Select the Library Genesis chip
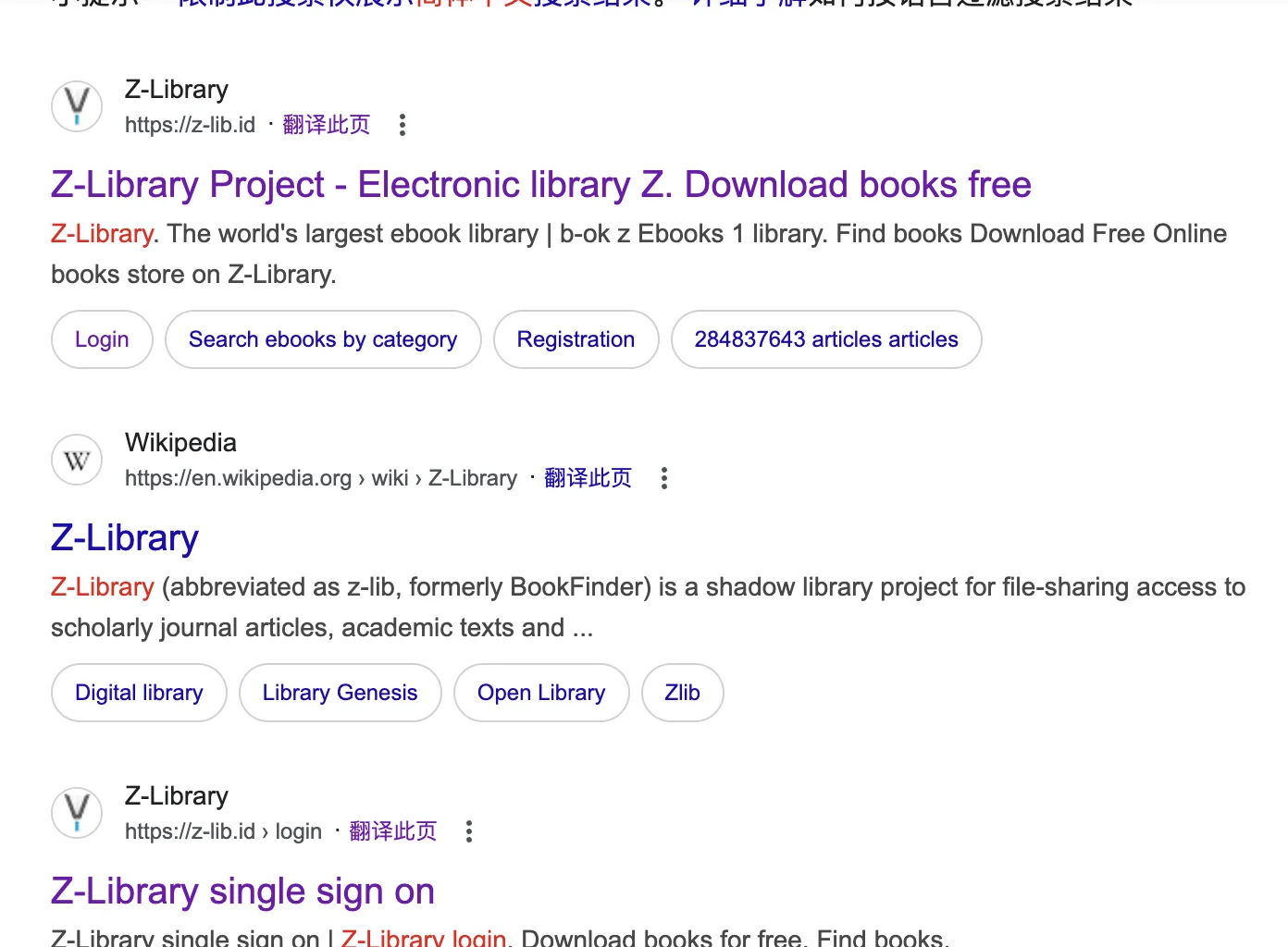 340,693
